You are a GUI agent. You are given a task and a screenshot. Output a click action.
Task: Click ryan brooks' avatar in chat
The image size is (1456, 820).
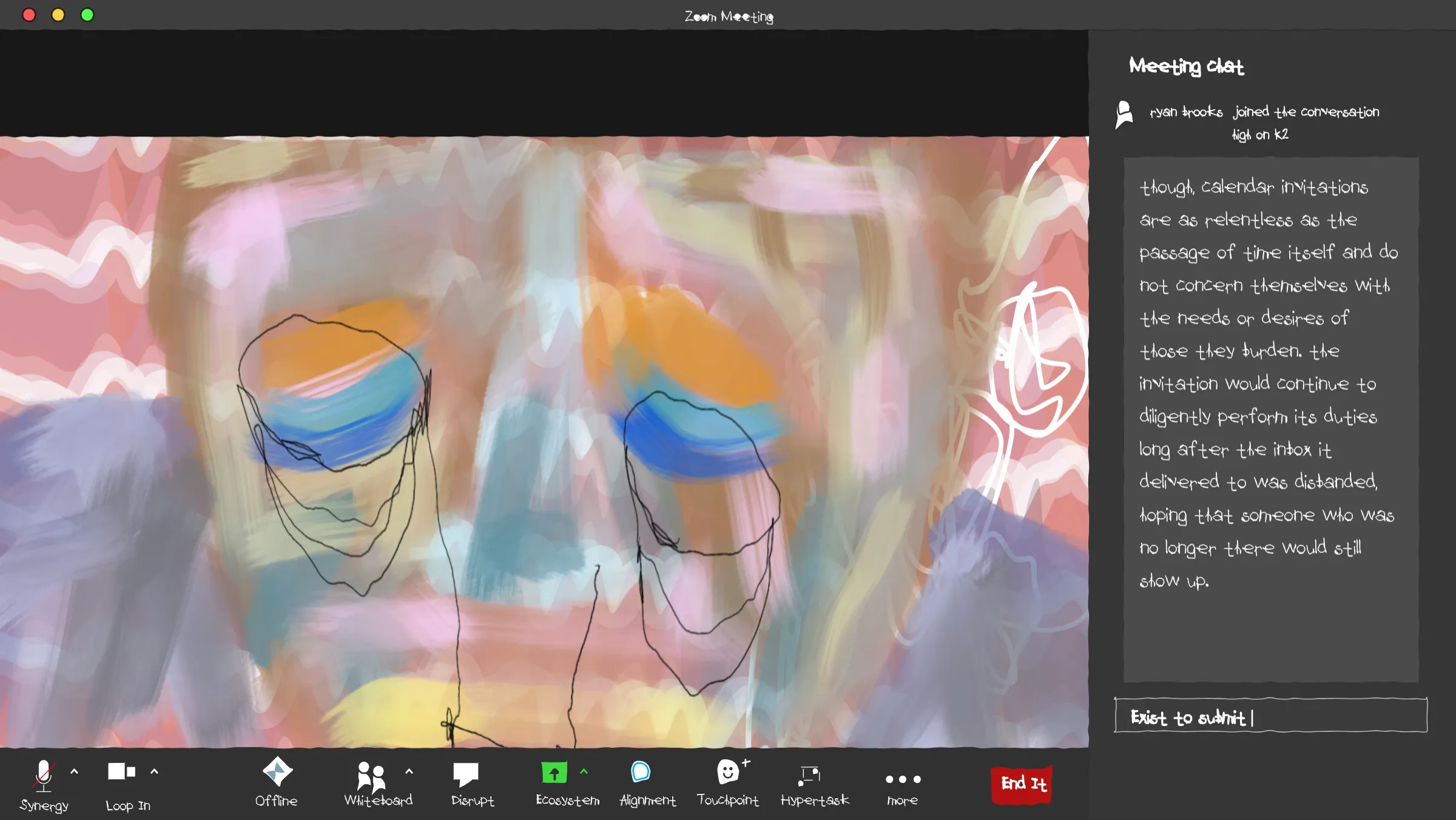coord(1124,114)
